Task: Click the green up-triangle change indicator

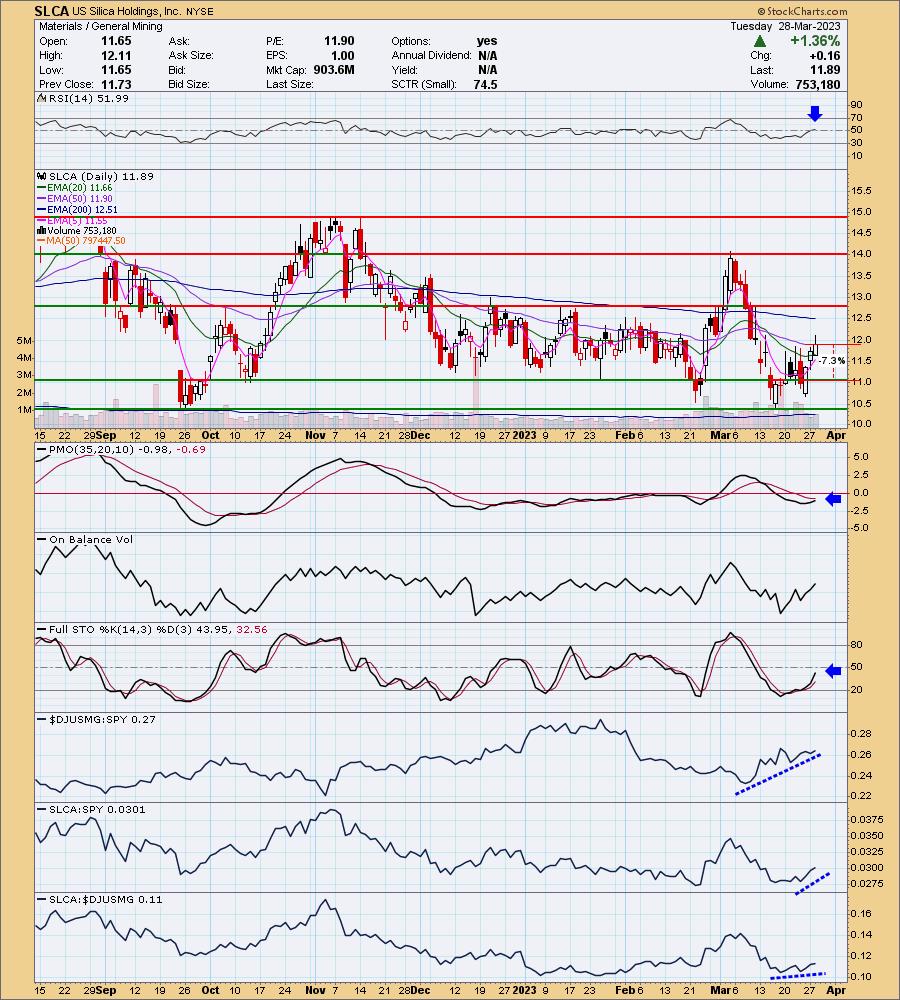Action: 759,41
